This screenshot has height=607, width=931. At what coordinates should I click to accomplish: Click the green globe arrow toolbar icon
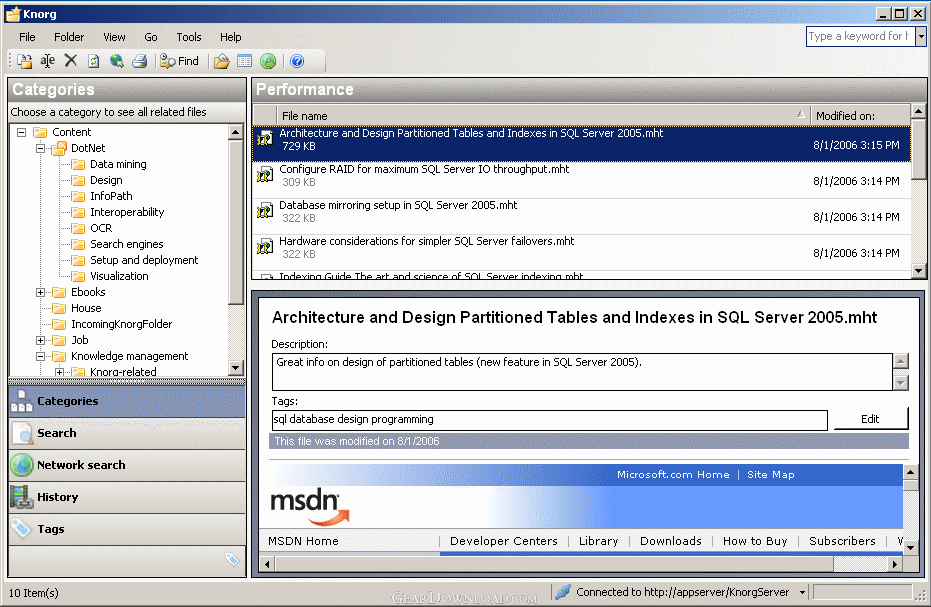pos(268,61)
